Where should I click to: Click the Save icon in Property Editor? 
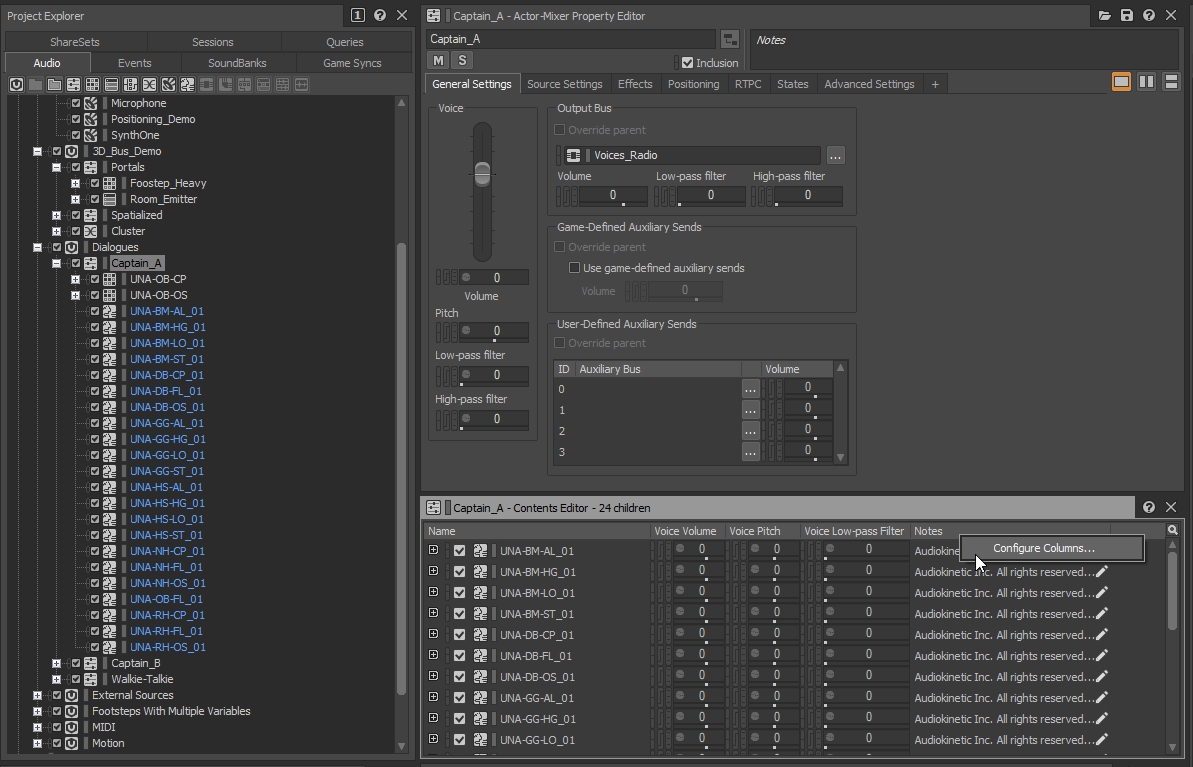click(1127, 16)
